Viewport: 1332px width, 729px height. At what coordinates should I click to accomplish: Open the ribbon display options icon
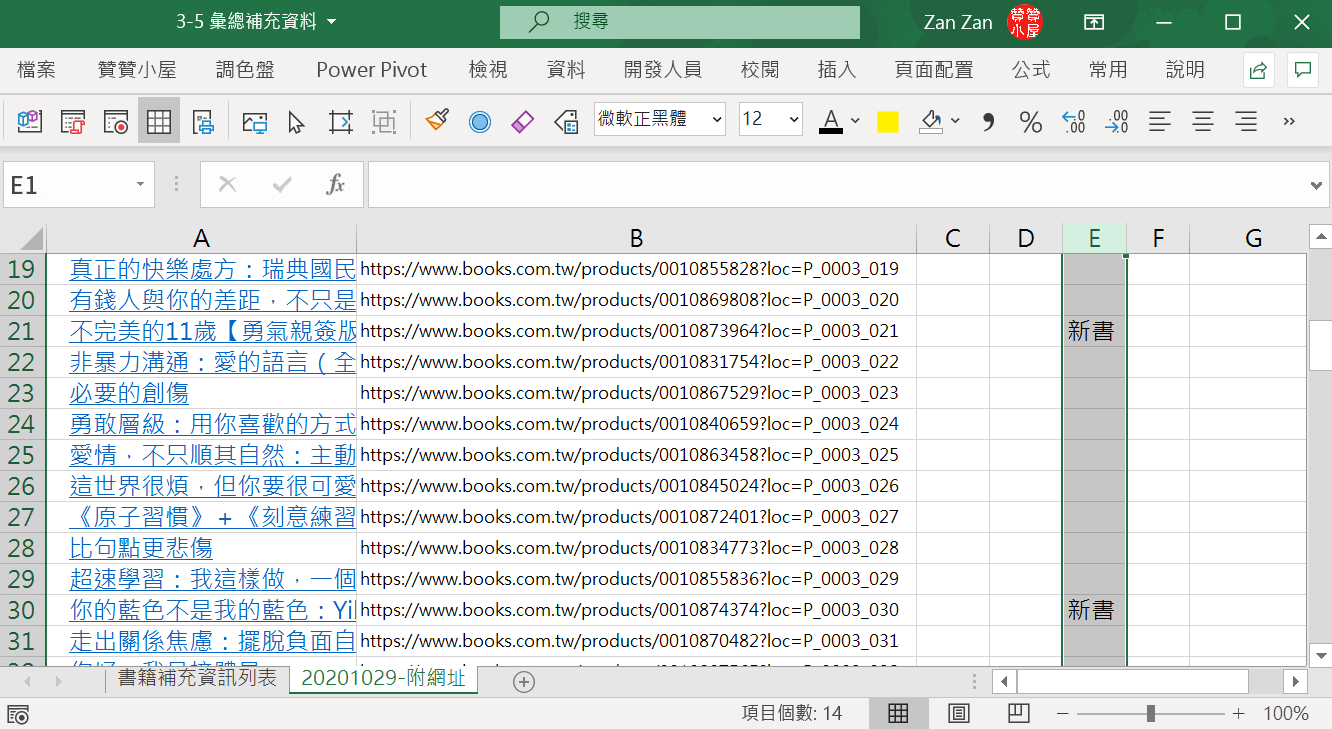[x=1095, y=22]
